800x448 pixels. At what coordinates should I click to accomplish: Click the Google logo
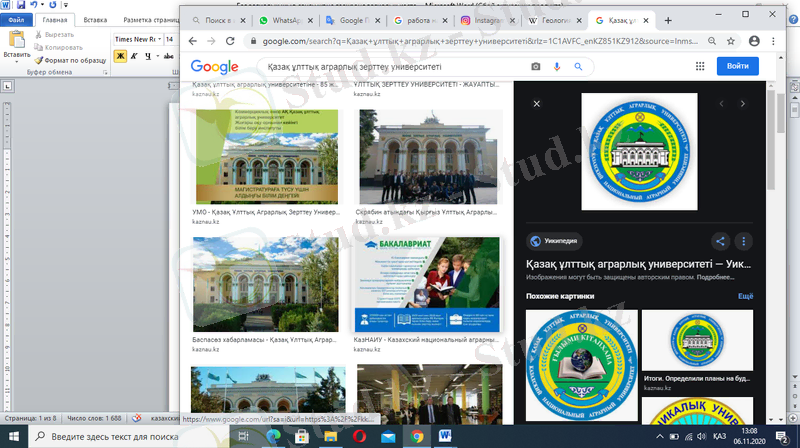(214, 66)
